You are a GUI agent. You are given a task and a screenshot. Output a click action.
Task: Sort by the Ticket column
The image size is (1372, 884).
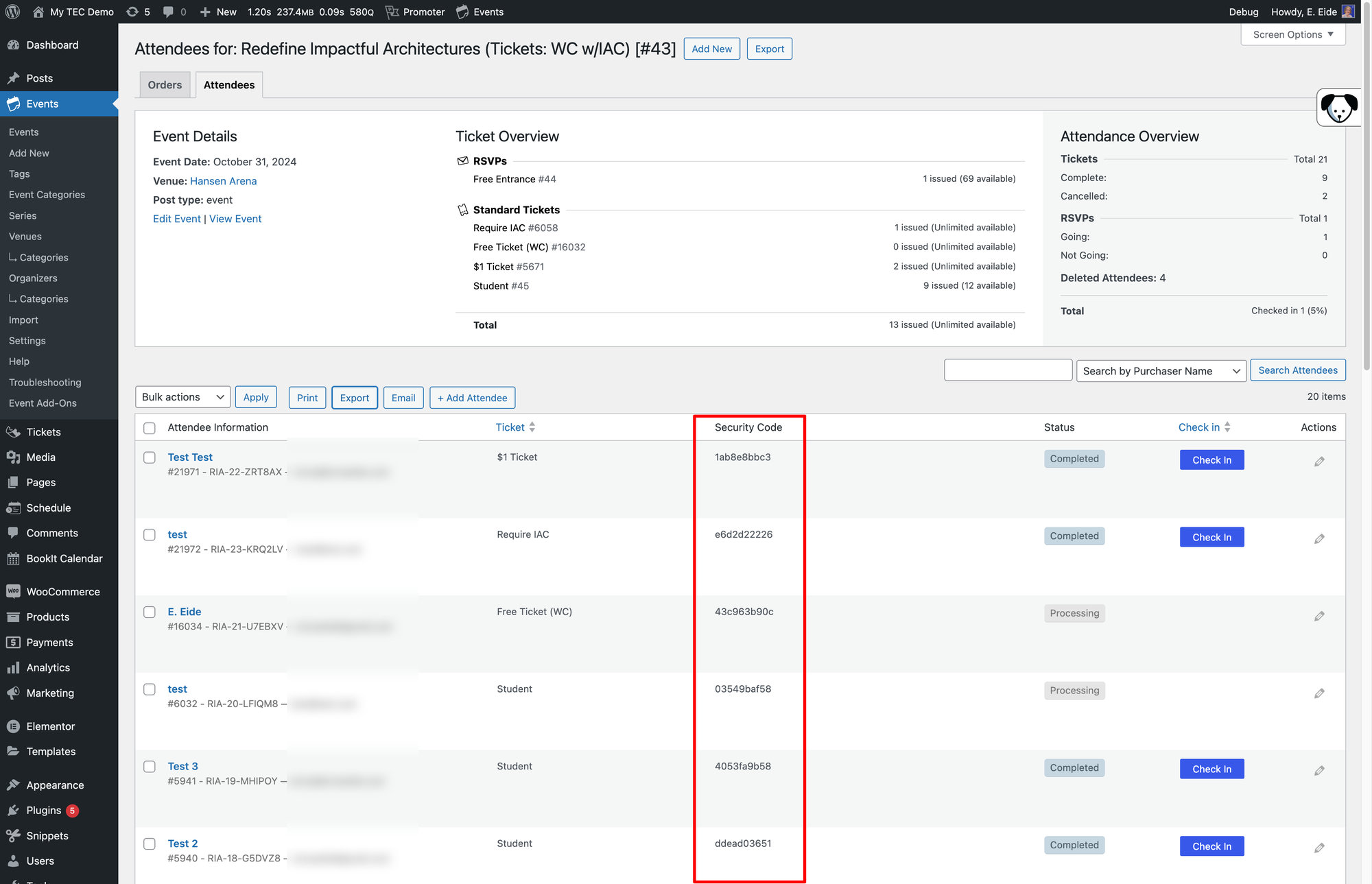[x=515, y=427]
